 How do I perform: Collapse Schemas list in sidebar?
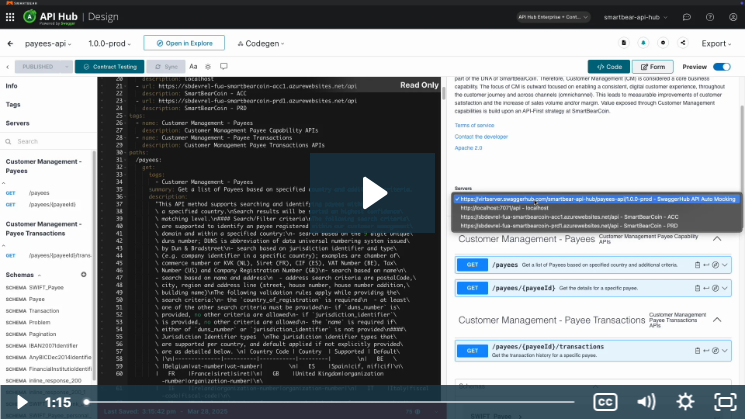click(39, 275)
